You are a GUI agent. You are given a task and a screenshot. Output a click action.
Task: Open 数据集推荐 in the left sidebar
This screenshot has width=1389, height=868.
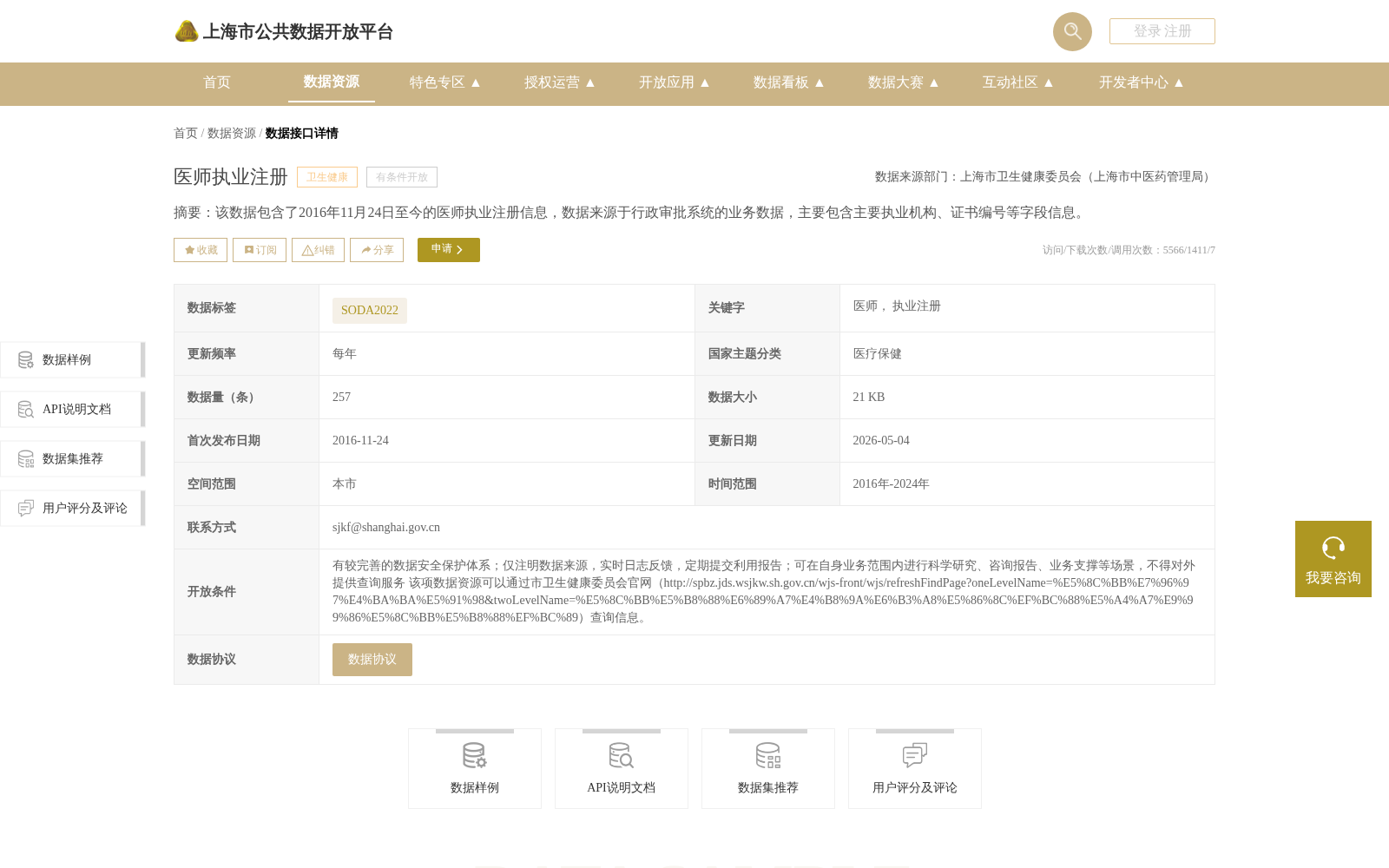(72, 458)
